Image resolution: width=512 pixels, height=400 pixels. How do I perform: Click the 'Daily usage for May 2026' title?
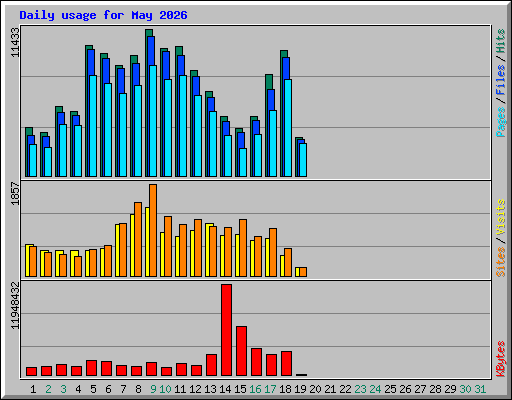[103, 15]
